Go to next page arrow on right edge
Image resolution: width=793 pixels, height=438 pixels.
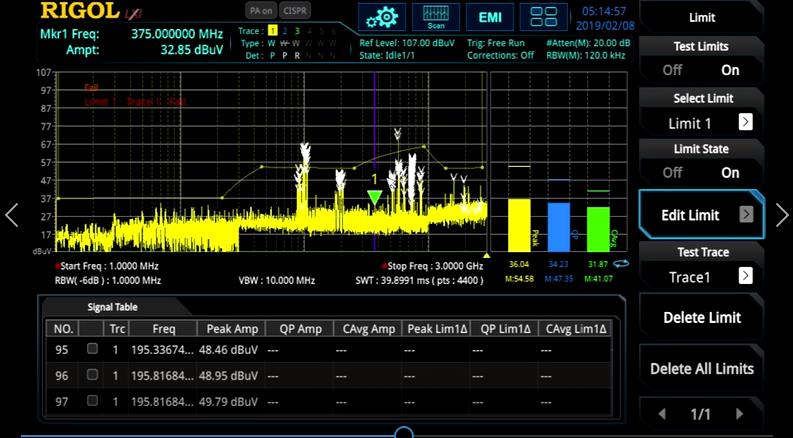pos(781,214)
